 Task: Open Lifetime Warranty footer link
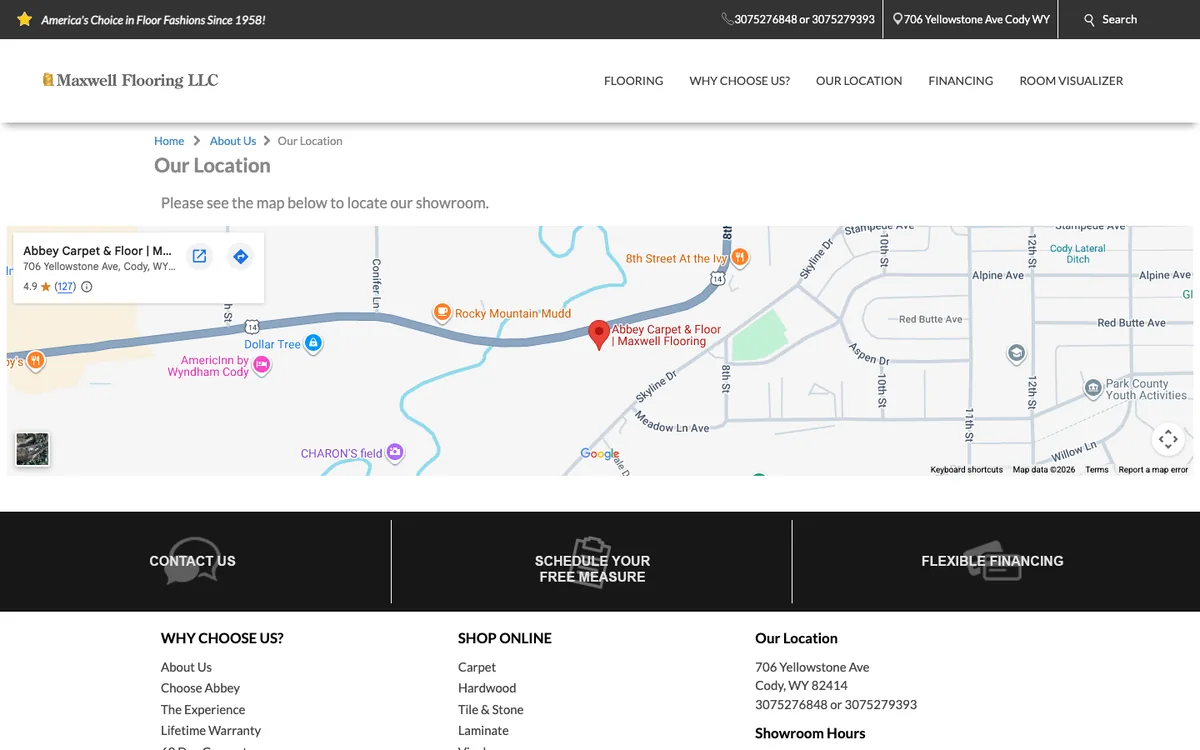211,730
